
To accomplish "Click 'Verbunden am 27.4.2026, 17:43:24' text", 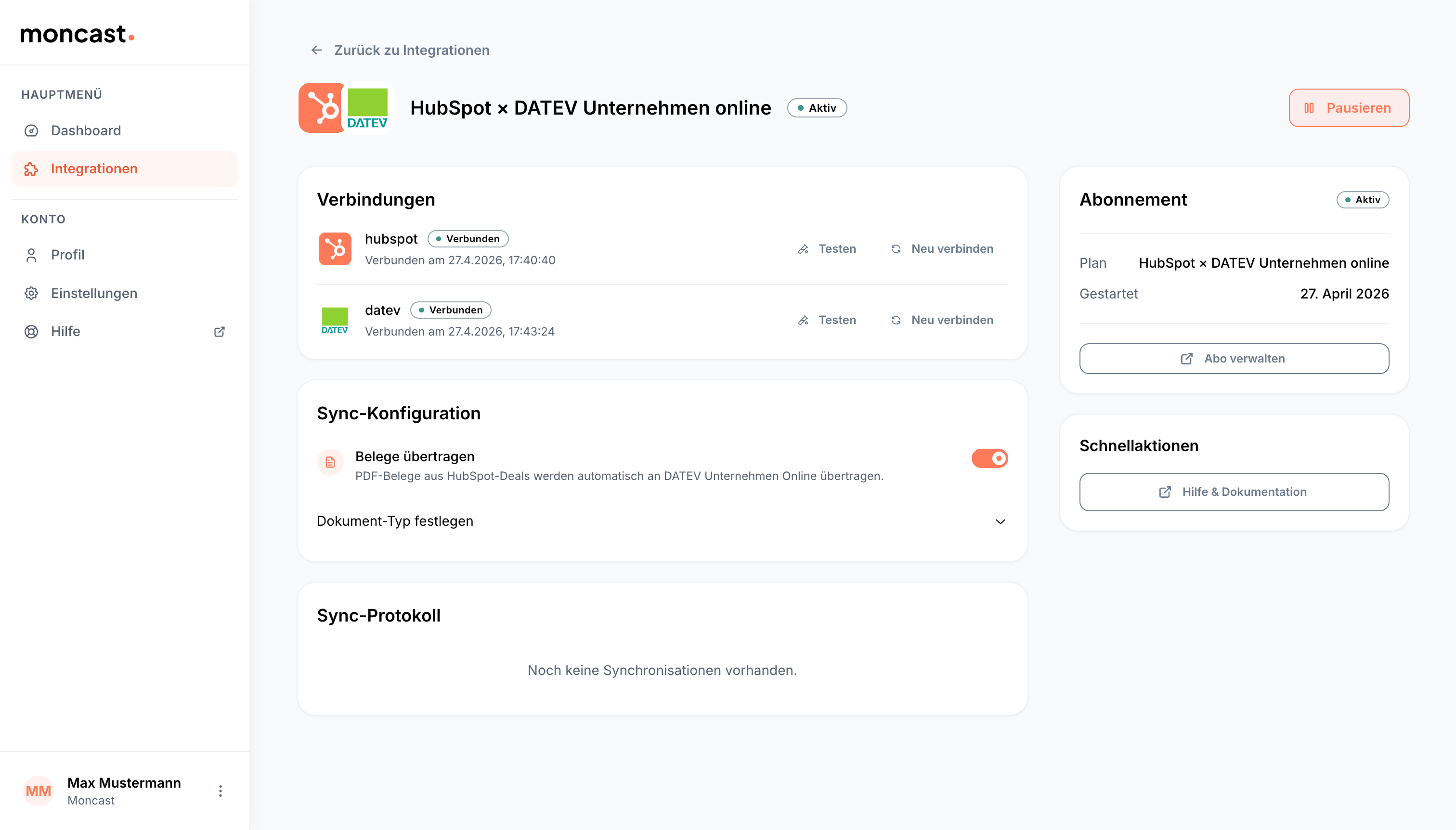I will click(459, 331).
